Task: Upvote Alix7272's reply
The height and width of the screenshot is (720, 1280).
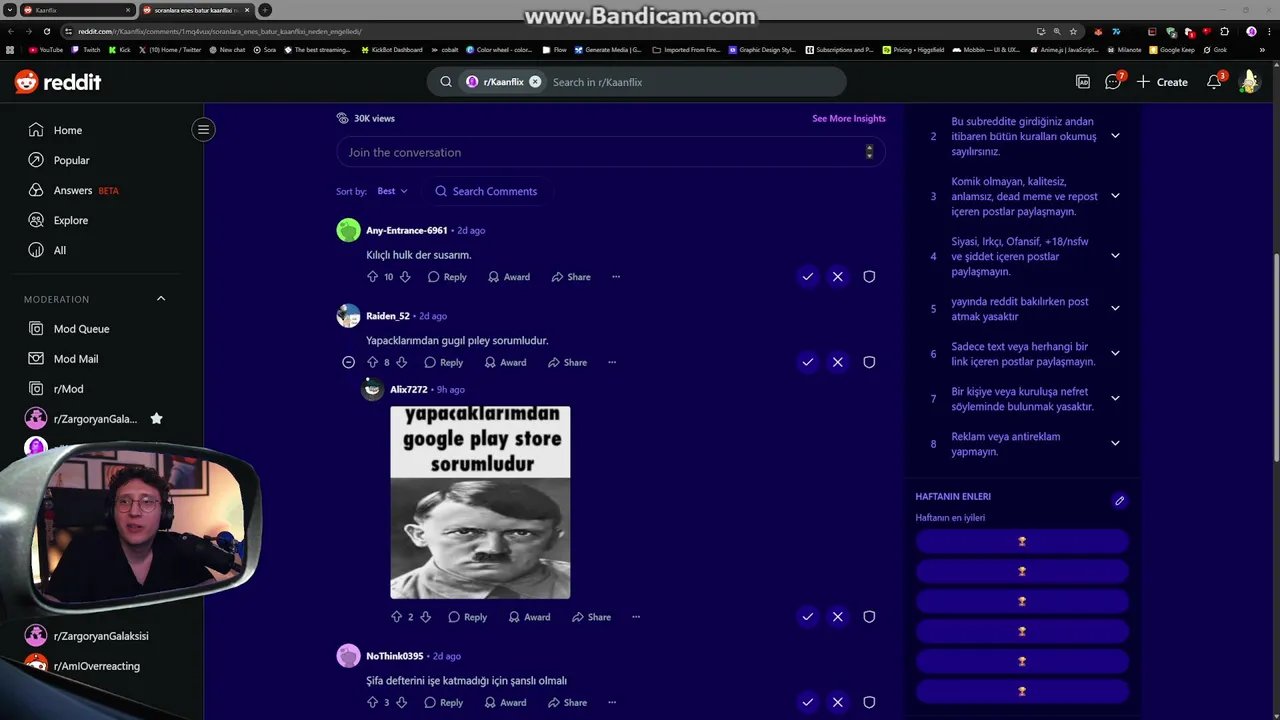Action: point(396,617)
